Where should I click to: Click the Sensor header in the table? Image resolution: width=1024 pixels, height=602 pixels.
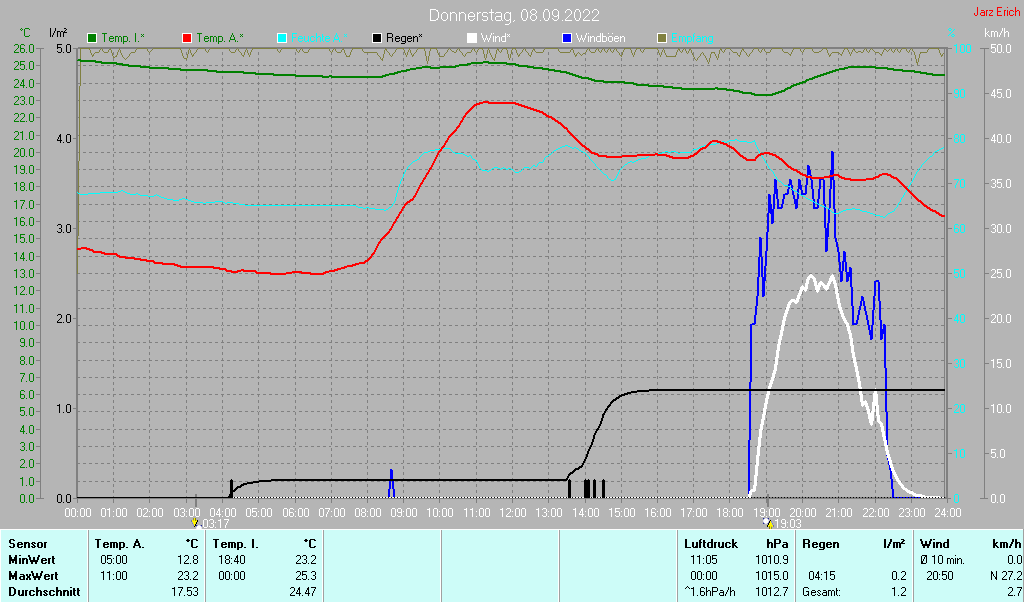(27, 544)
